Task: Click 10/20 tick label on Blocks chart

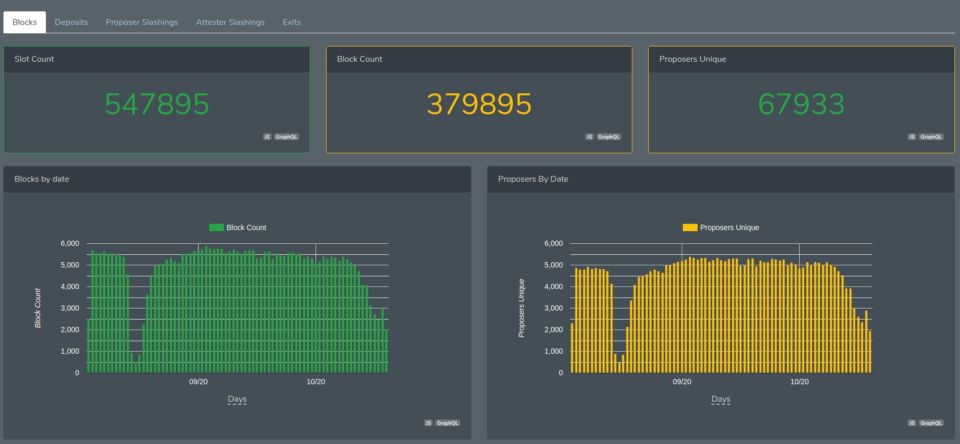Action: pos(315,382)
